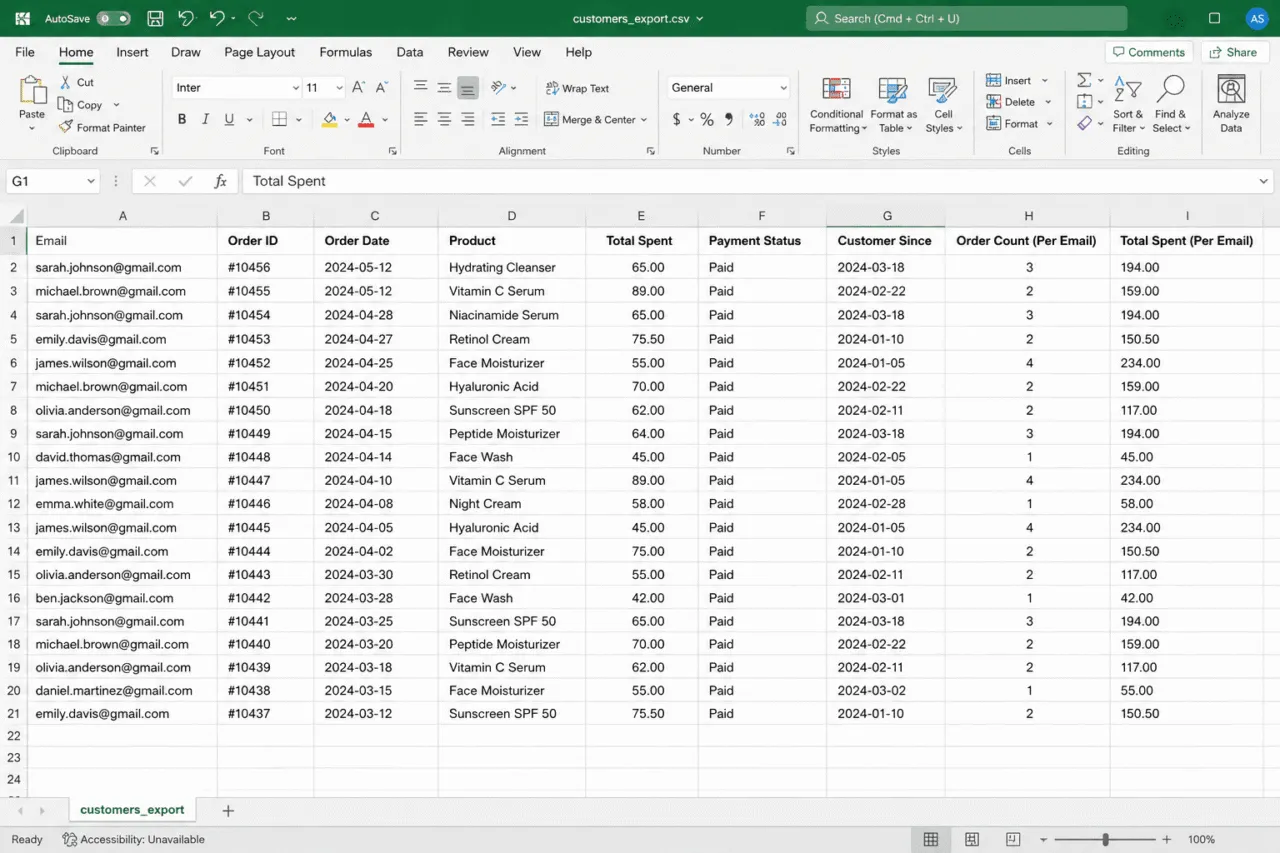Toggle Italic formatting

point(205,119)
